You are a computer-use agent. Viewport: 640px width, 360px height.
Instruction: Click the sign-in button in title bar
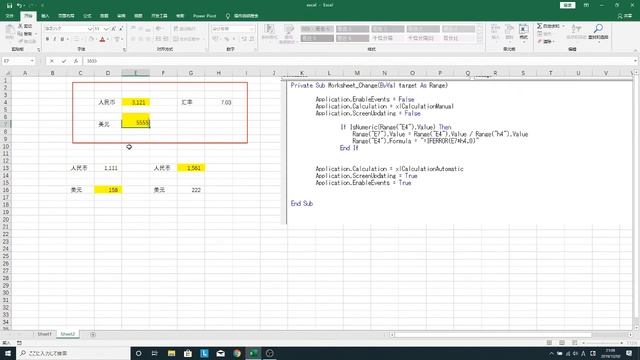(x=567, y=5)
